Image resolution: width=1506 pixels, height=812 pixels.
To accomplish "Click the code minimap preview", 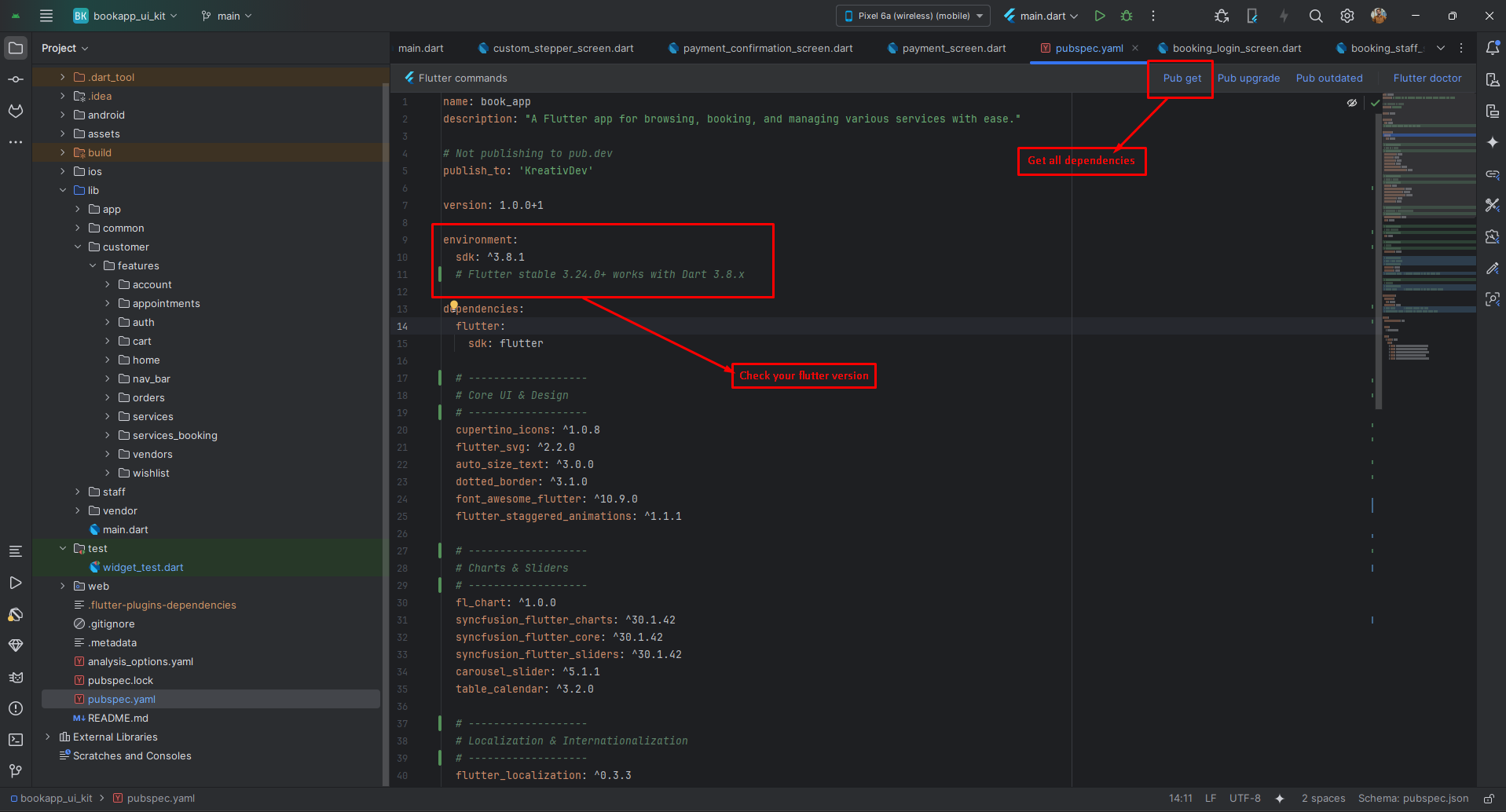I will point(1428,228).
